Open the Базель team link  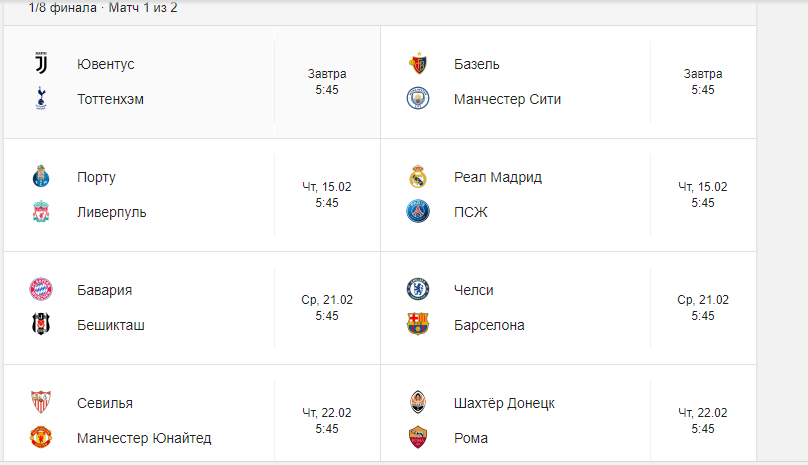(x=476, y=64)
